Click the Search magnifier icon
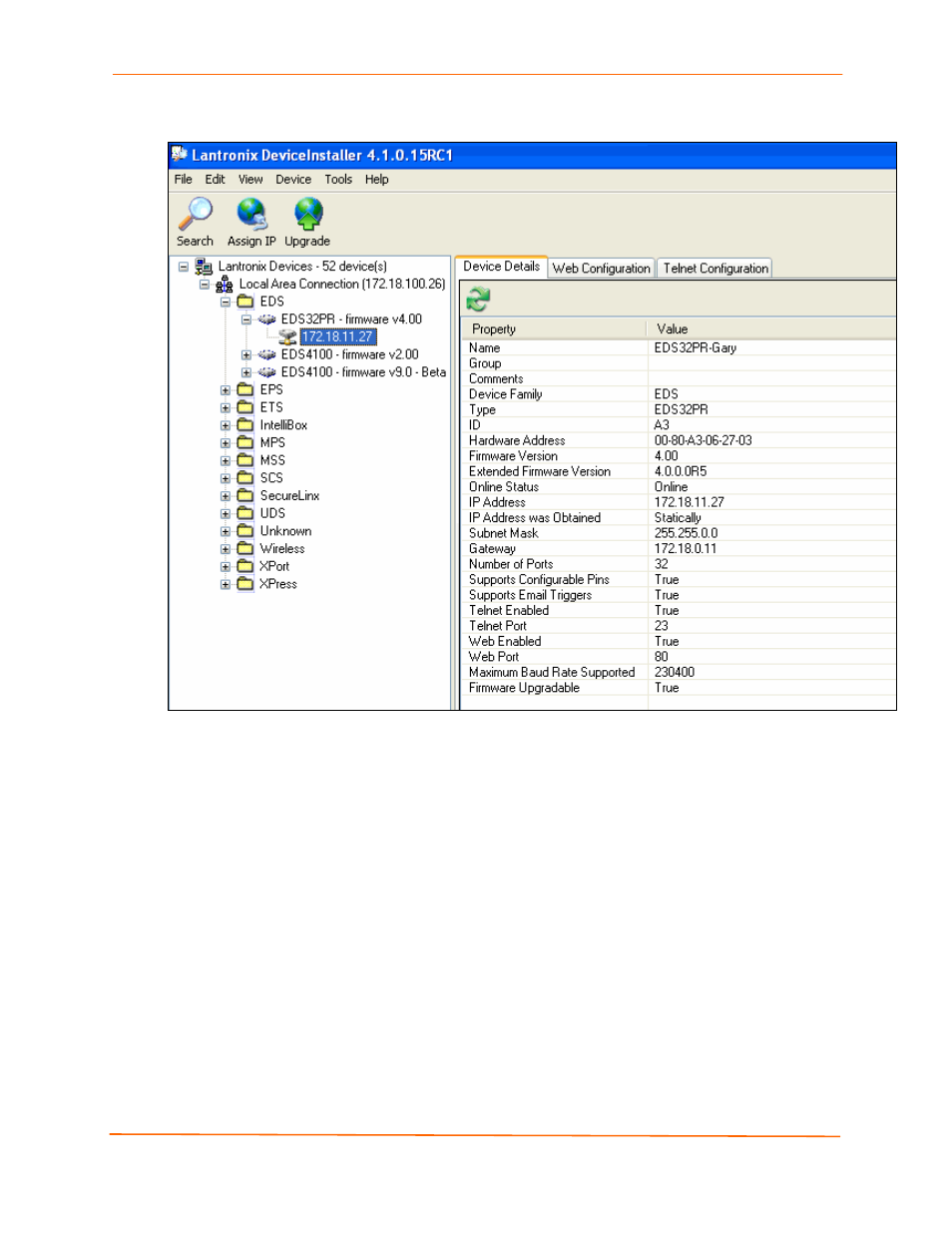The width and height of the screenshot is (952, 1233). point(196,214)
